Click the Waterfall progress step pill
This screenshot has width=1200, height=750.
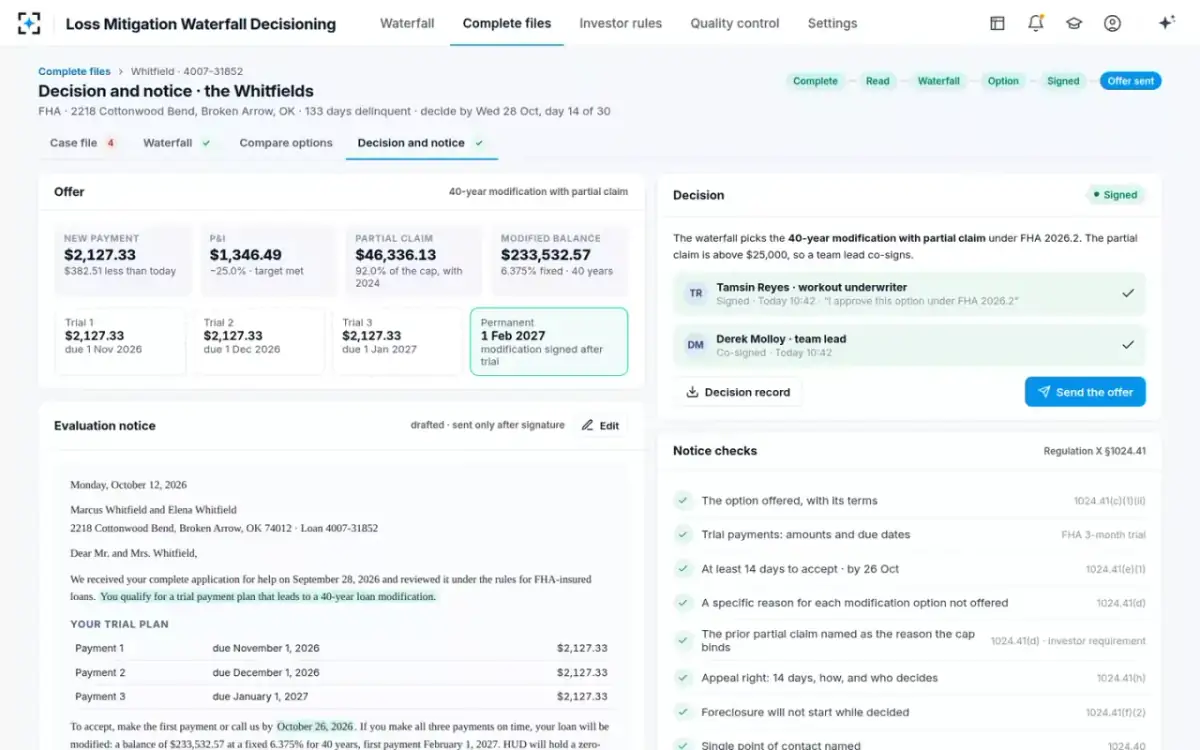938,81
